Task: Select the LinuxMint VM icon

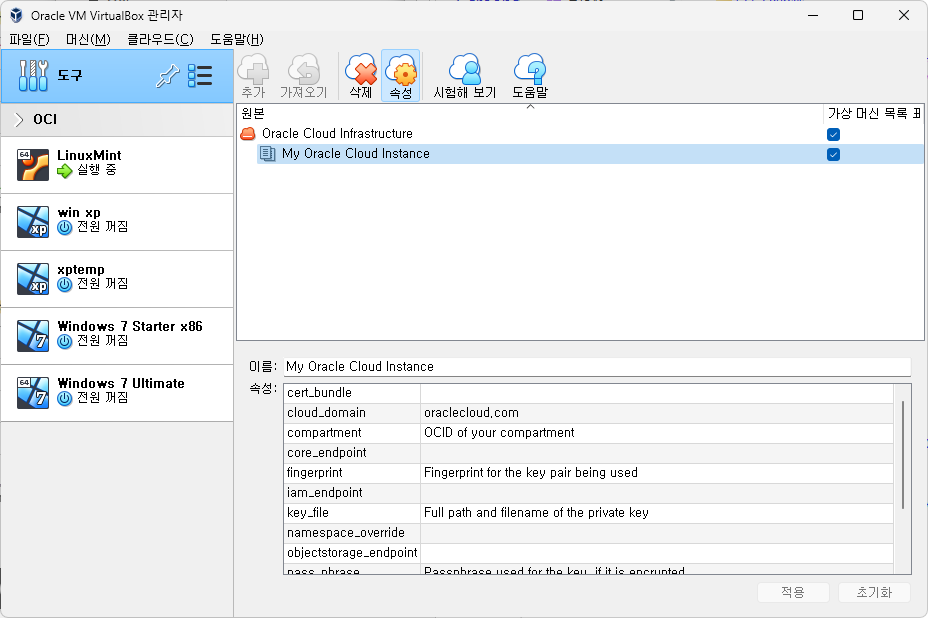Action: pos(33,165)
